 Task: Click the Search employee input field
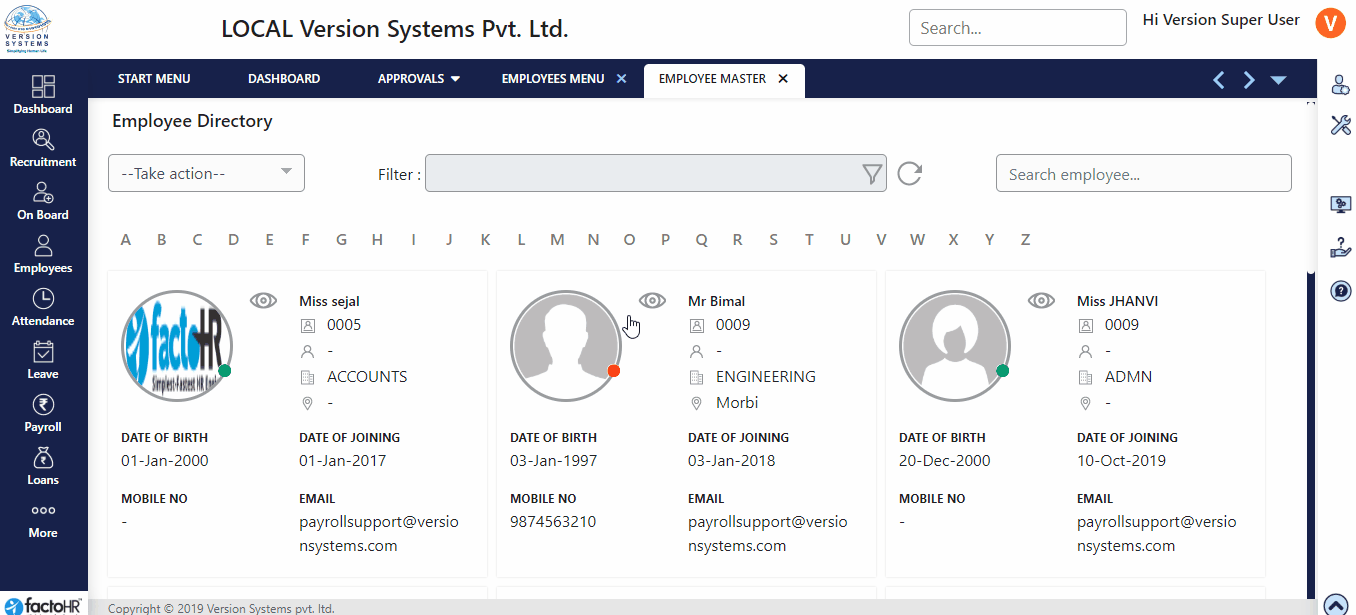[1143, 174]
